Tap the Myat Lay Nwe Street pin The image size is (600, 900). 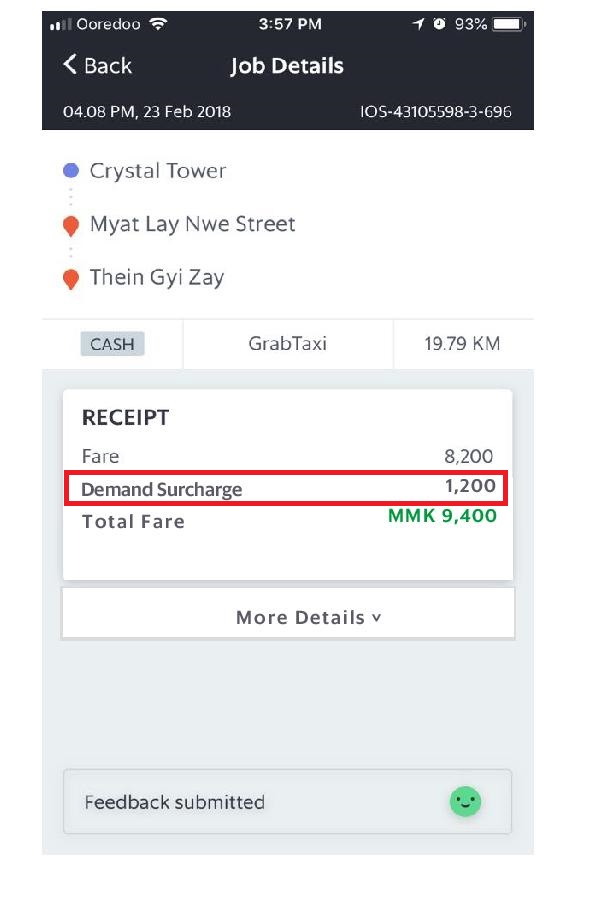(71, 226)
